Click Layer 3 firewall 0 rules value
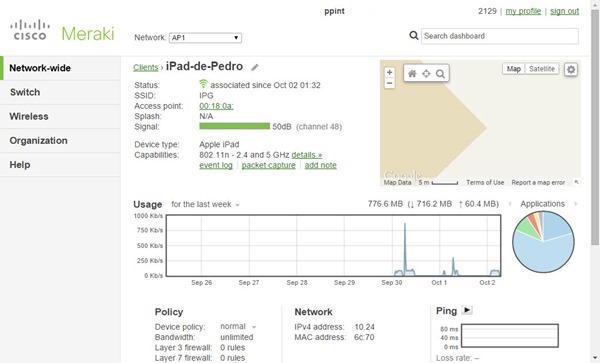The image size is (600, 363). (x=232, y=347)
